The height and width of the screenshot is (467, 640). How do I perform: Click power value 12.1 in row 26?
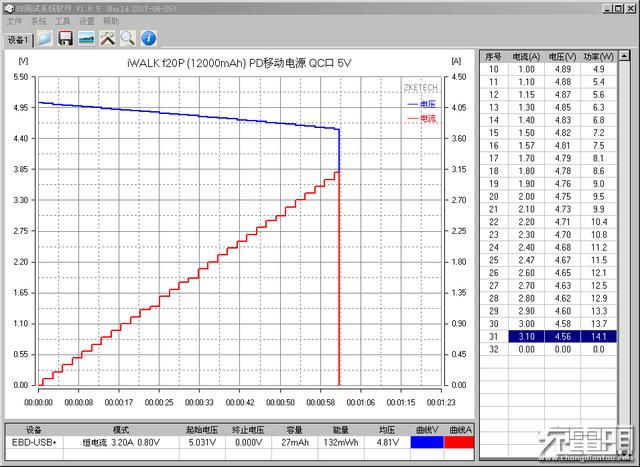point(598,273)
